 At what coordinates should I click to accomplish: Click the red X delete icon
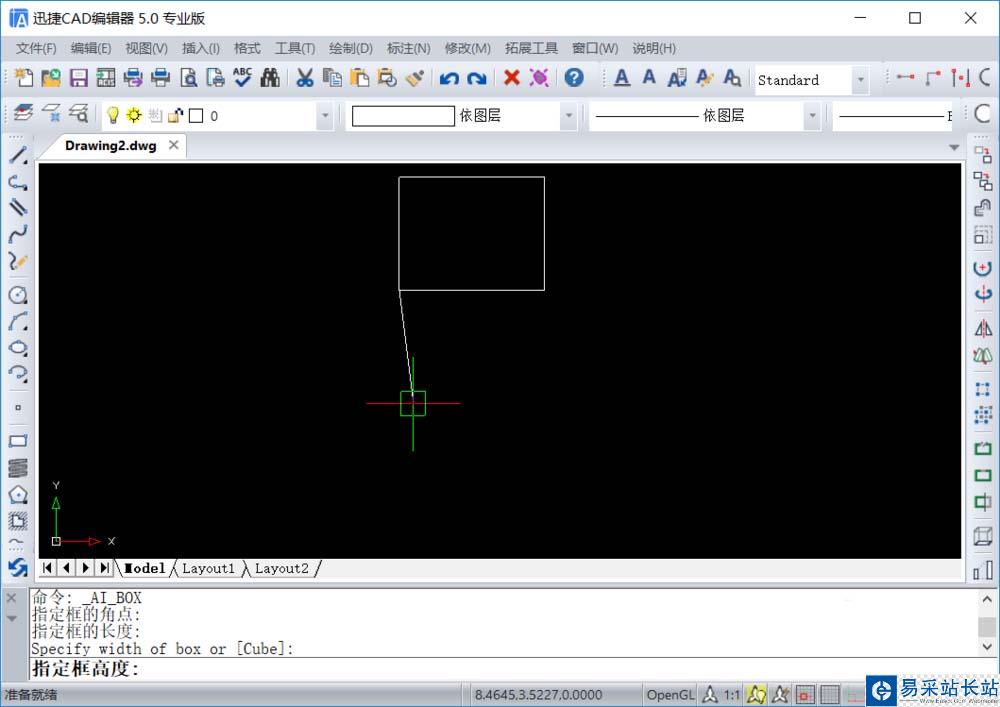[512, 78]
